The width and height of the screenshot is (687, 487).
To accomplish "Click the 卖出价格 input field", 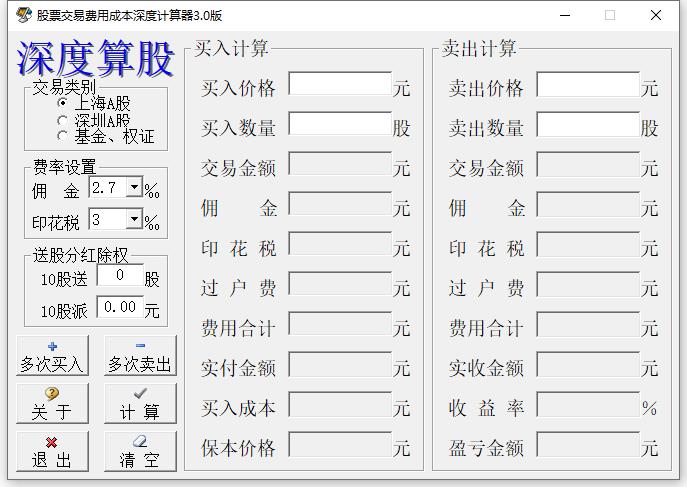I will tap(588, 86).
